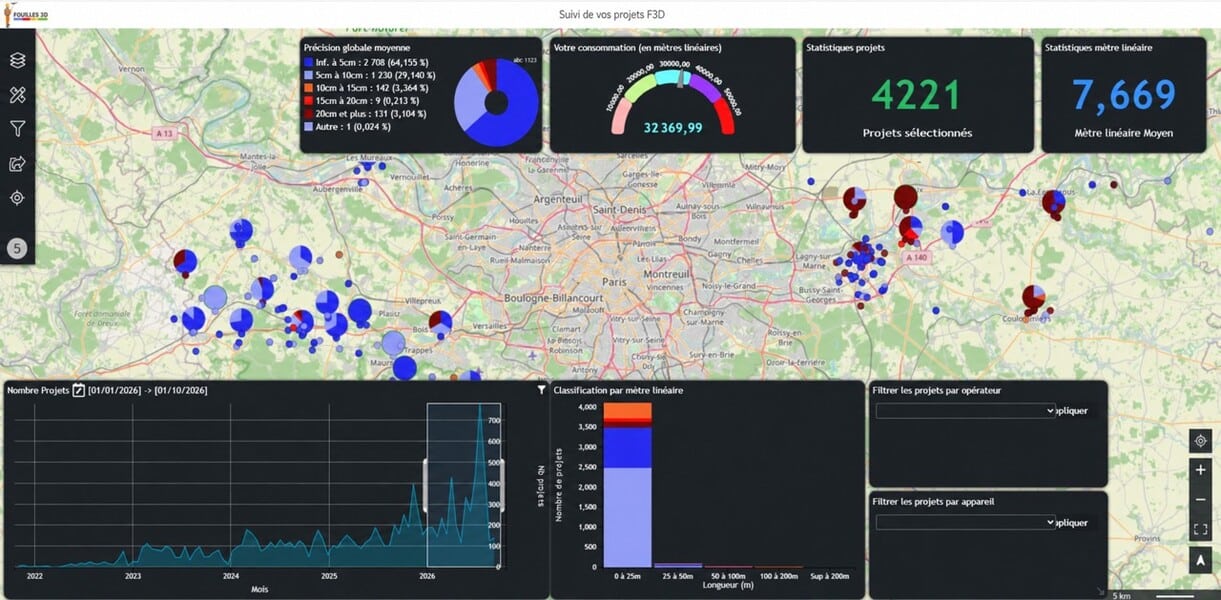This screenshot has height=600, width=1221.
Task: Click the '25 à 50m' bar
Action: 678,566
